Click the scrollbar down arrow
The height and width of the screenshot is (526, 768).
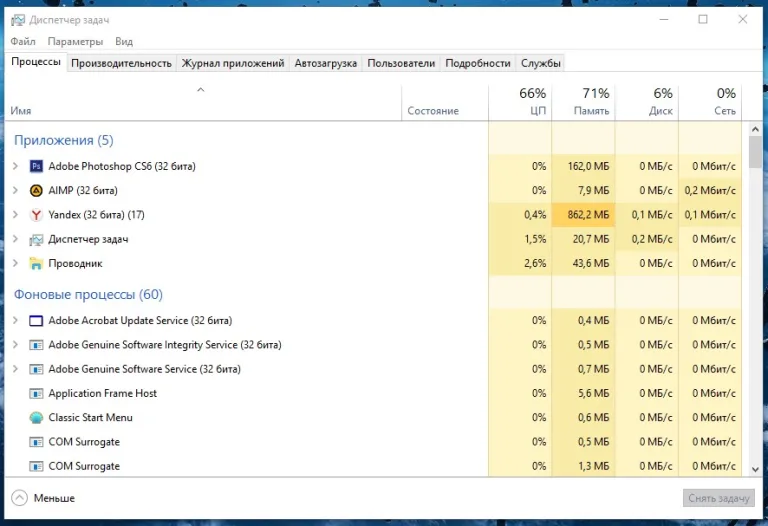coord(755,469)
